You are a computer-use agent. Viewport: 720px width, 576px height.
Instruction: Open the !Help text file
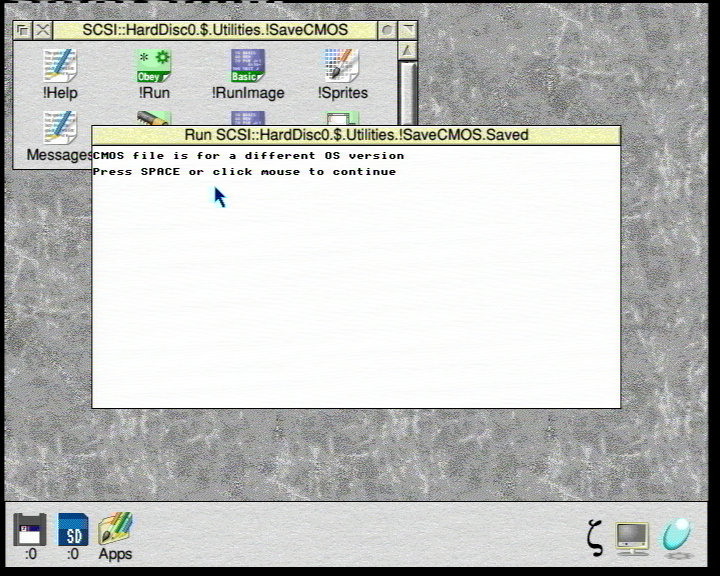pos(60,73)
